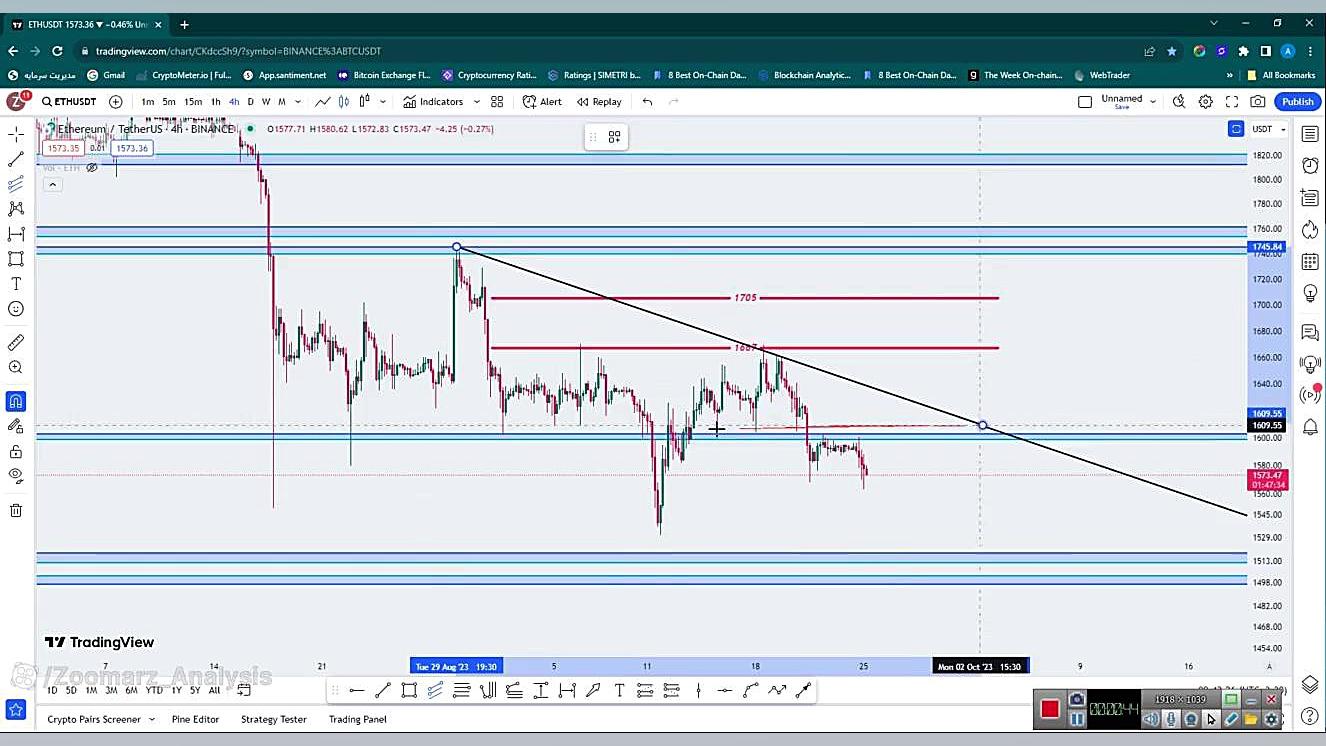Open the go to date calendar icon

click(x=243, y=690)
